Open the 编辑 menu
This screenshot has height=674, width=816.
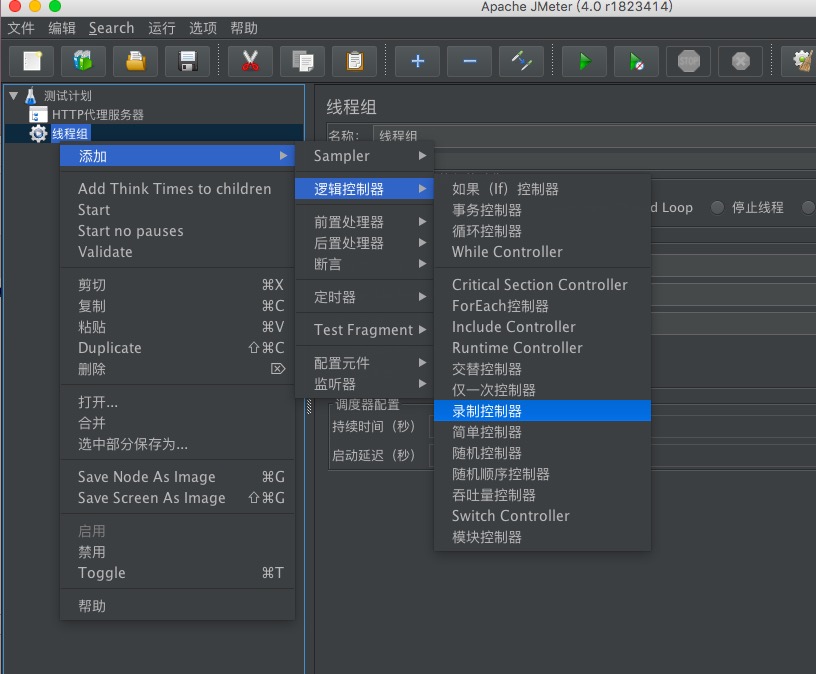pyautogui.click(x=62, y=28)
